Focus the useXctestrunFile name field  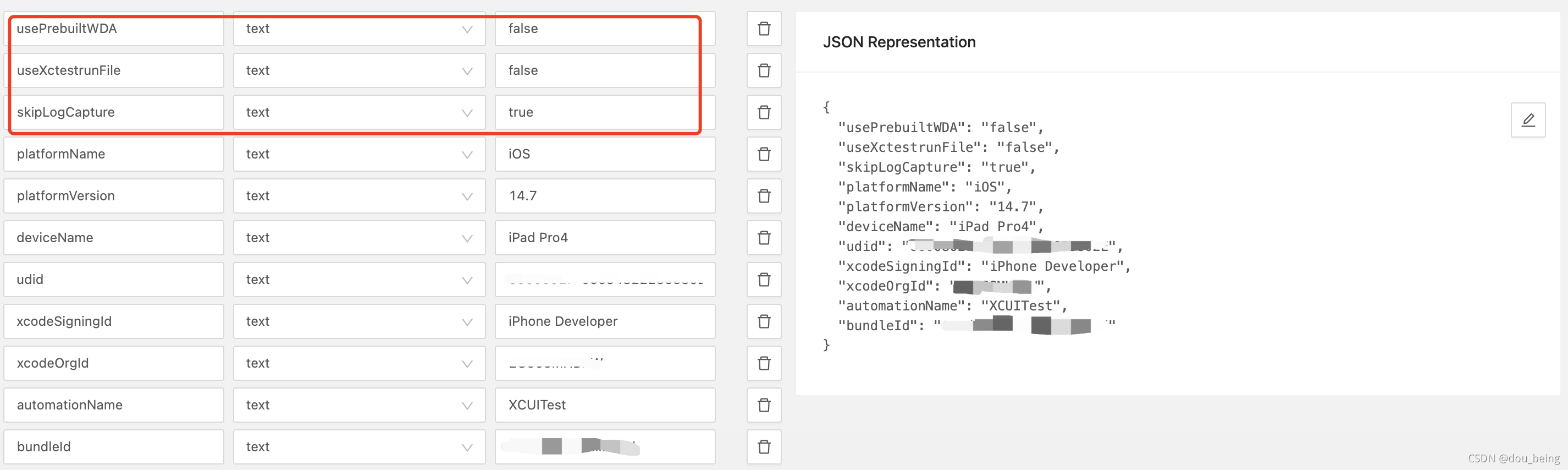(114, 70)
